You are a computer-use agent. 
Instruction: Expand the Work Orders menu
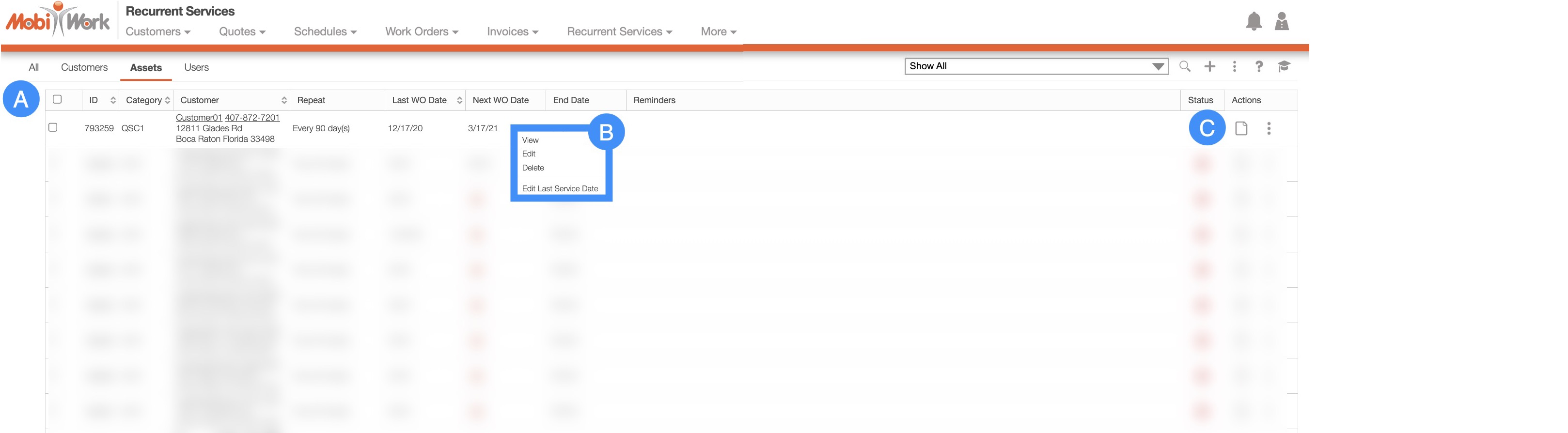point(421,31)
